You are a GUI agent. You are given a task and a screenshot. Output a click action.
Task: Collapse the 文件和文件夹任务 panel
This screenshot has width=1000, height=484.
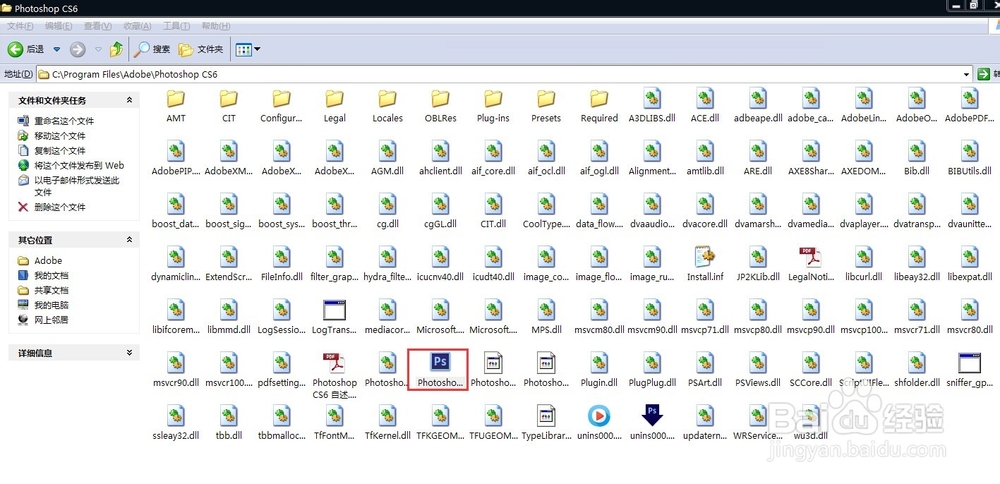click(x=129, y=100)
